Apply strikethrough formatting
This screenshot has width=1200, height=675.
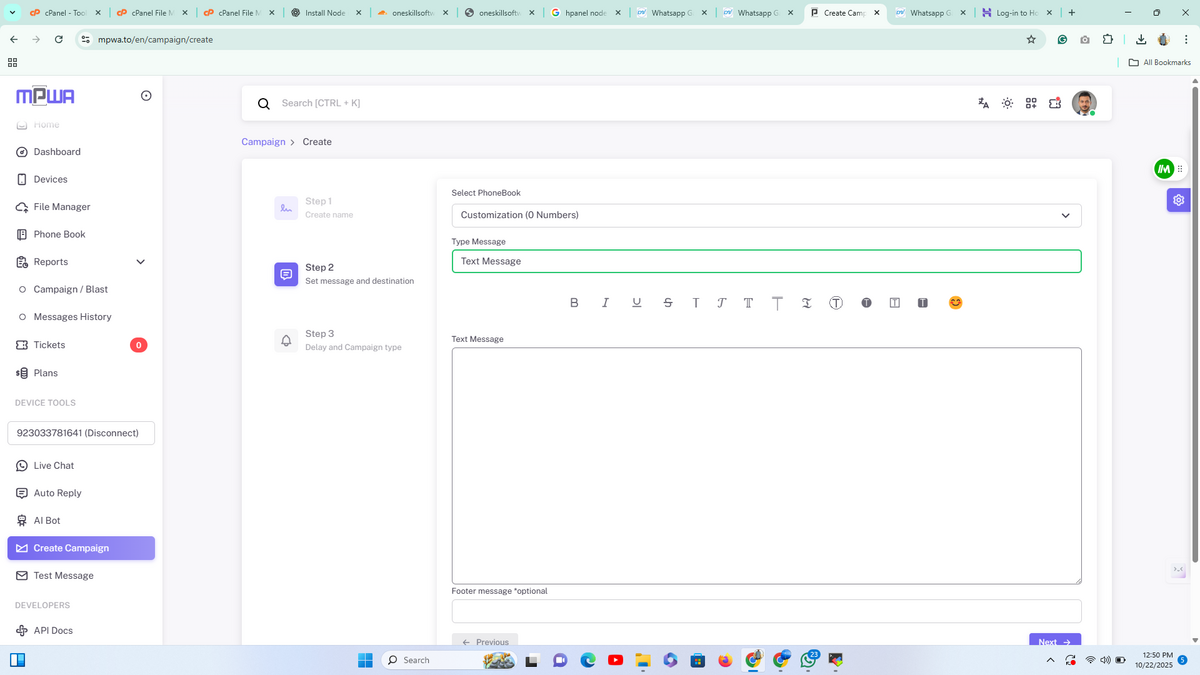[668, 303]
